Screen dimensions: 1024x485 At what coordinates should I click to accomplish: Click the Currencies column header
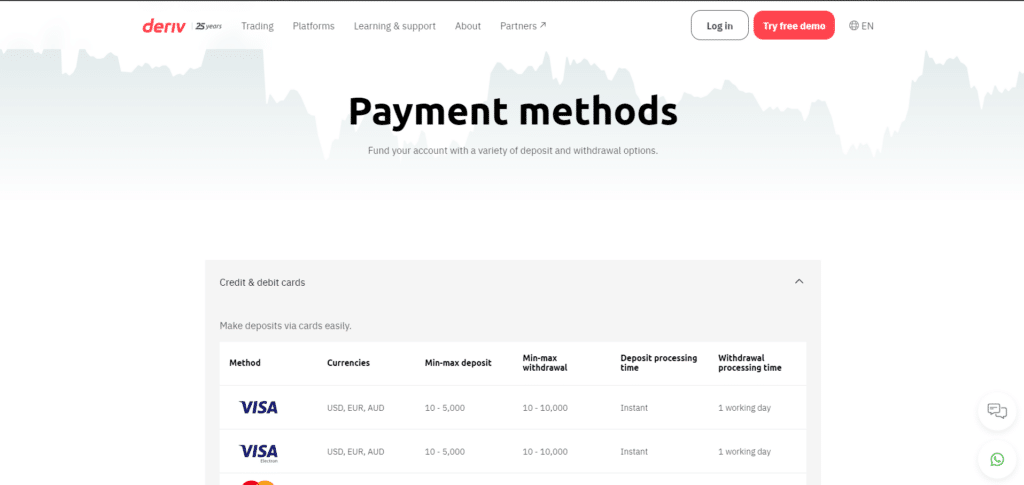(x=348, y=363)
